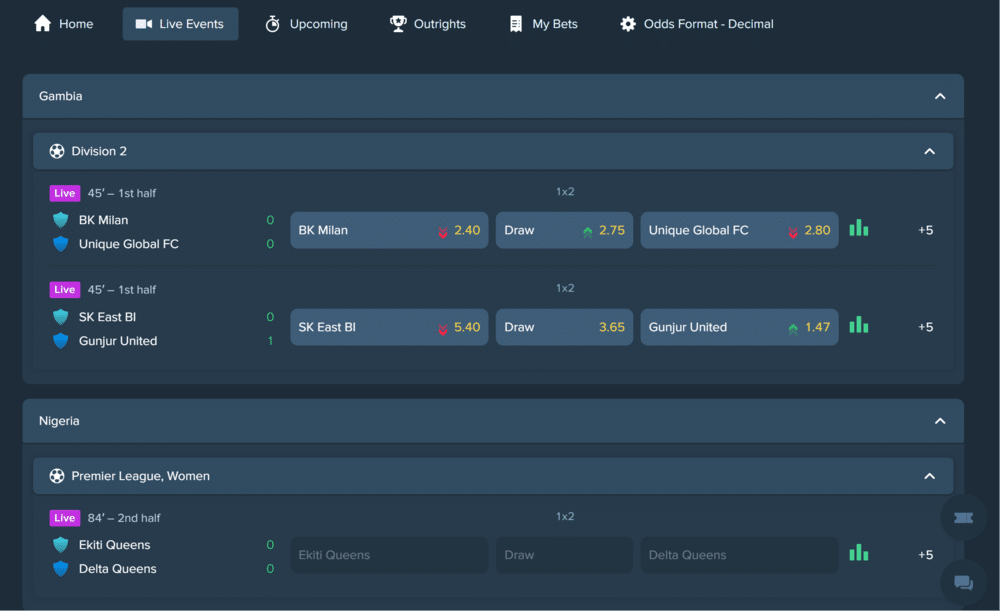Open the live chat button
The width and height of the screenshot is (1000, 611).
point(963,582)
